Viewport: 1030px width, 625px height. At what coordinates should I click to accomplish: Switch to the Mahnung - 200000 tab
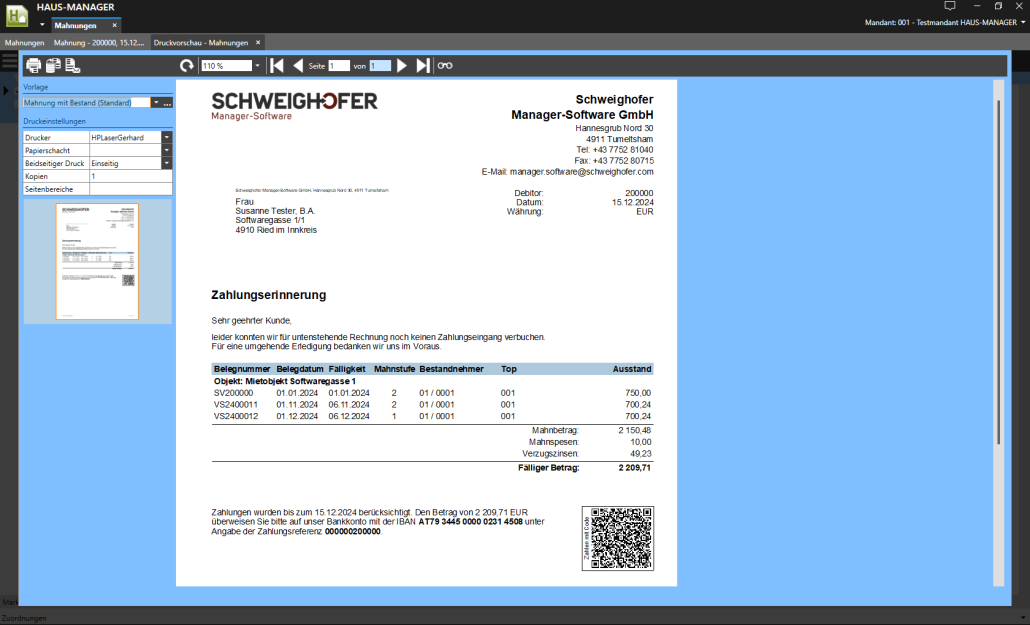pyautogui.click(x=99, y=43)
